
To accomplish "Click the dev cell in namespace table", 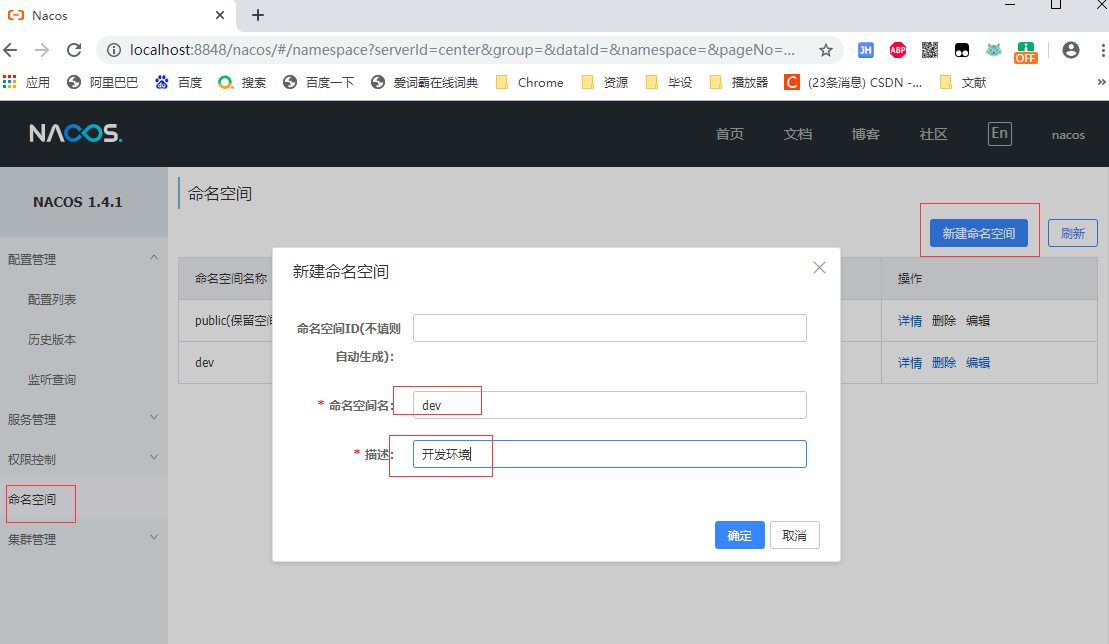I will pyautogui.click(x=204, y=363).
